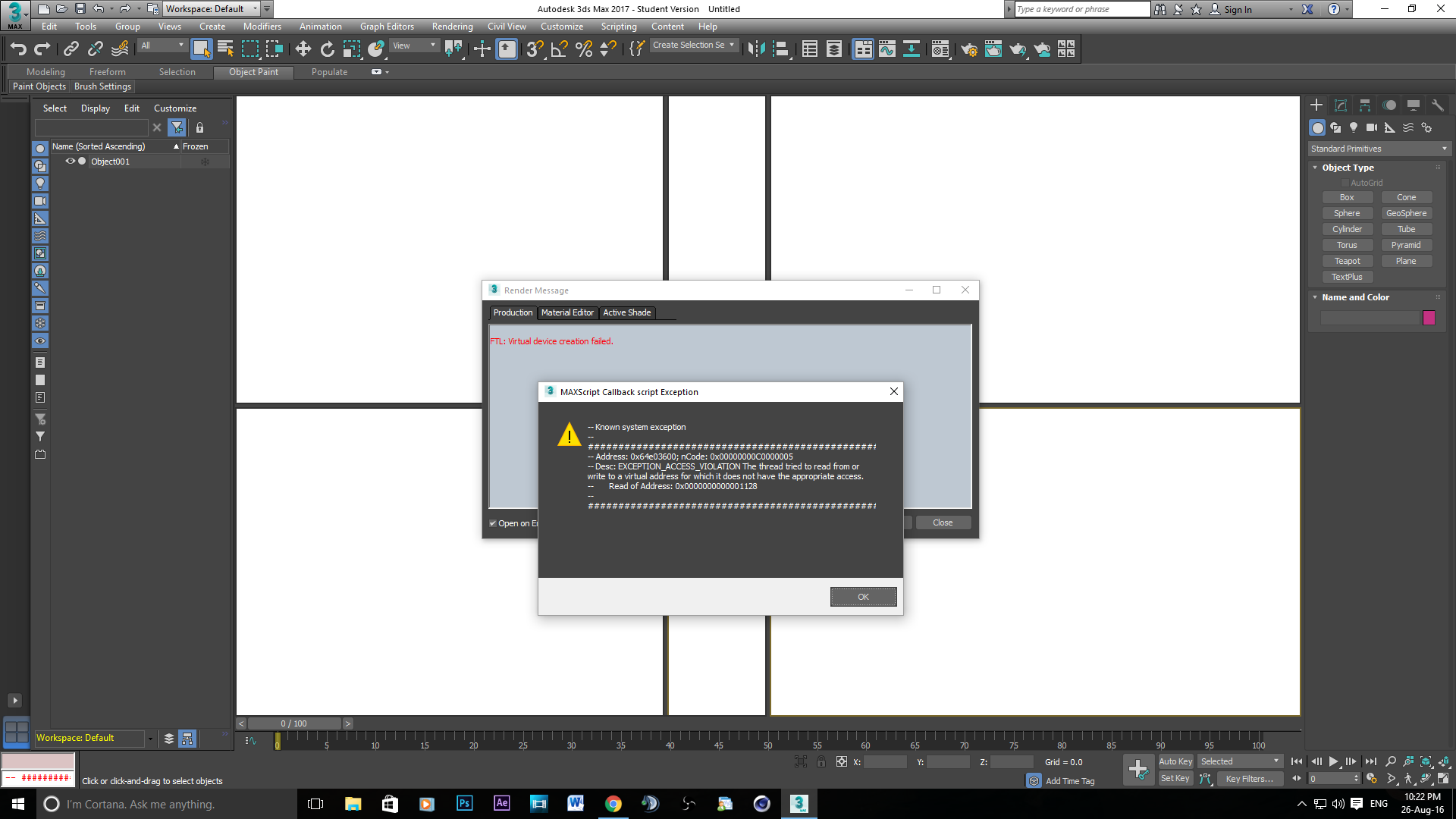Switch to Active Shade tab in Render Message
This screenshot has height=819, width=1456.
click(626, 312)
